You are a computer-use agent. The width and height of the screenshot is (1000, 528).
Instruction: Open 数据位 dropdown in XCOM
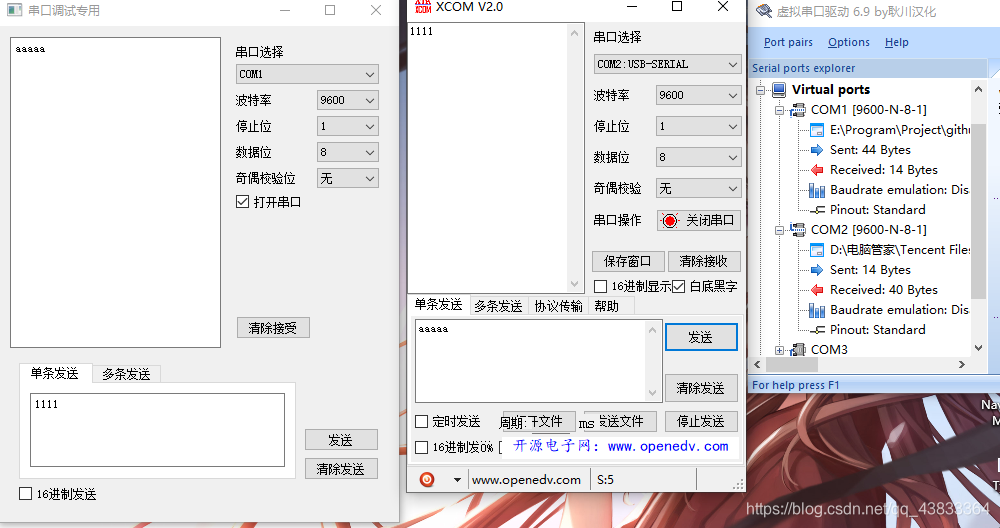pyautogui.click(x=698, y=157)
